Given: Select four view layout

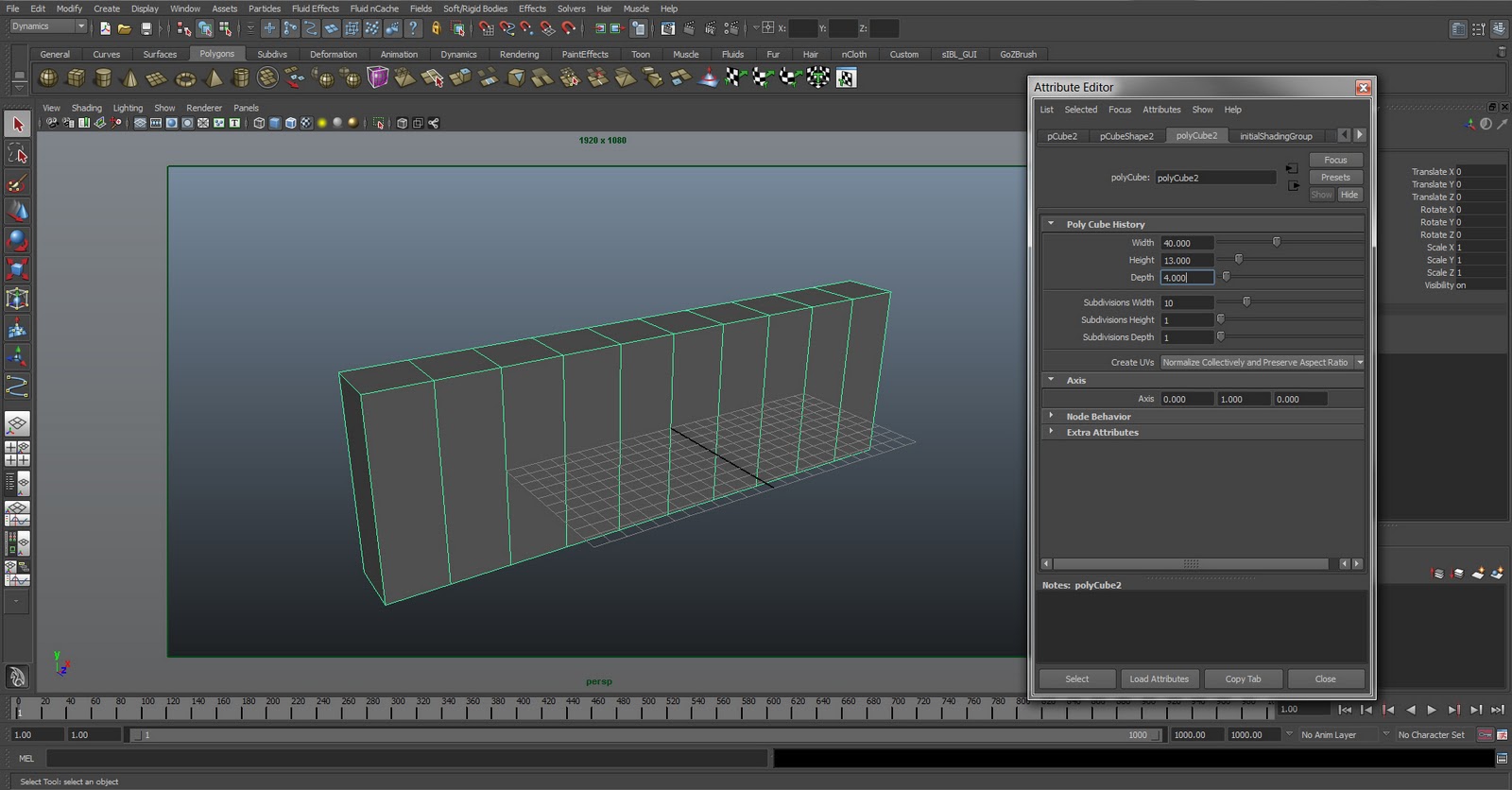Looking at the screenshot, I should pyautogui.click(x=17, y=454).
